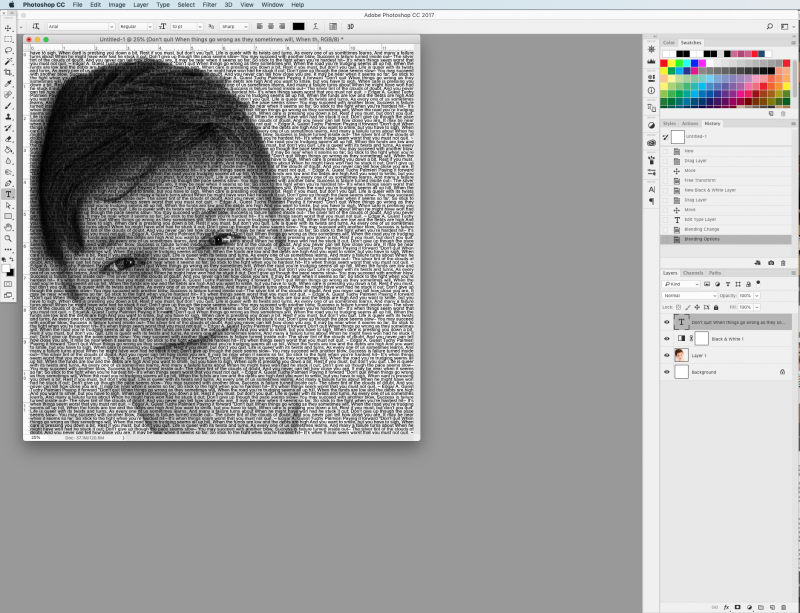Open the layer filter Kind dropdown
This screenshot has width=800, height=613.
pyautogui.click(x=681, y=284)
